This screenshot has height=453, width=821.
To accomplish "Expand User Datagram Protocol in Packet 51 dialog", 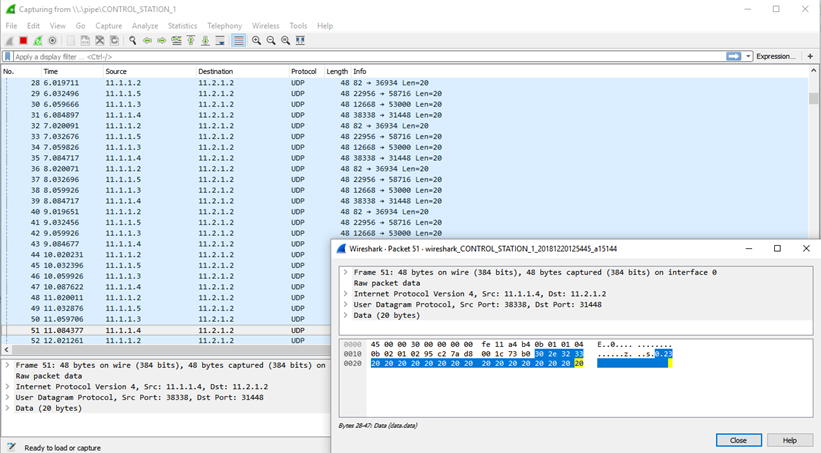I will [346, 304].
